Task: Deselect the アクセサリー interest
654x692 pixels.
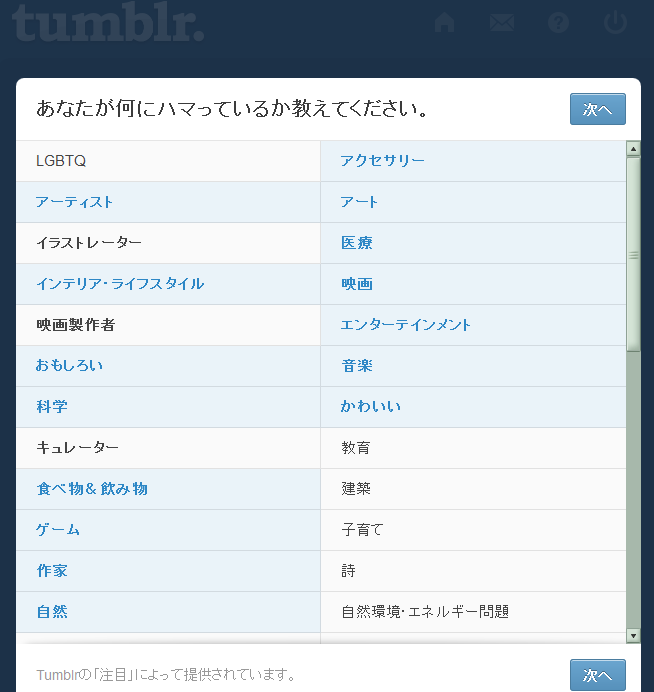Action: click(x=473, y=161)
